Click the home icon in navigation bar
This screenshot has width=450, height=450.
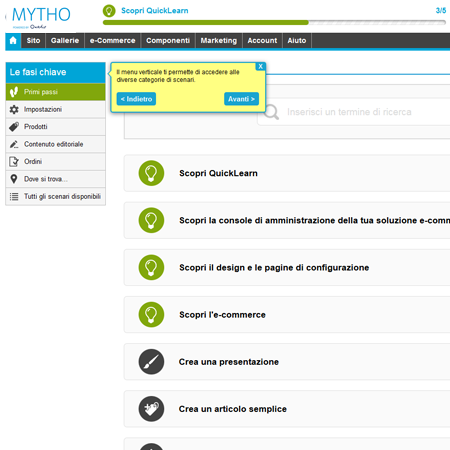pyautogui.click(x=13, y=41)
